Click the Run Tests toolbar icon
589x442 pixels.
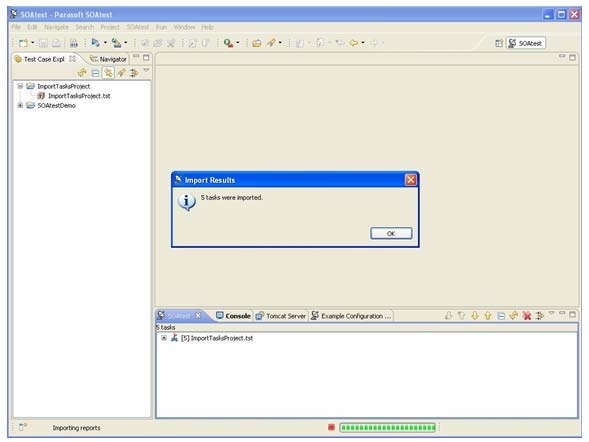point(95,43)
